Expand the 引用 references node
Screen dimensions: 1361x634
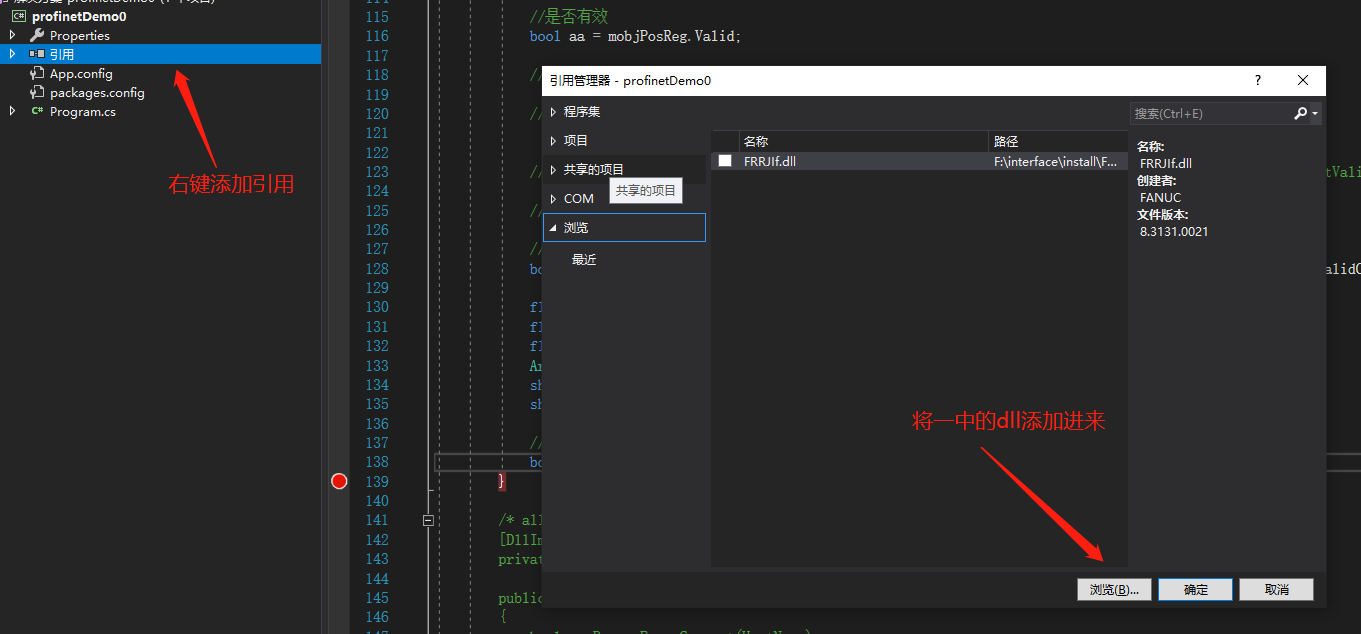tap(13, 54)
